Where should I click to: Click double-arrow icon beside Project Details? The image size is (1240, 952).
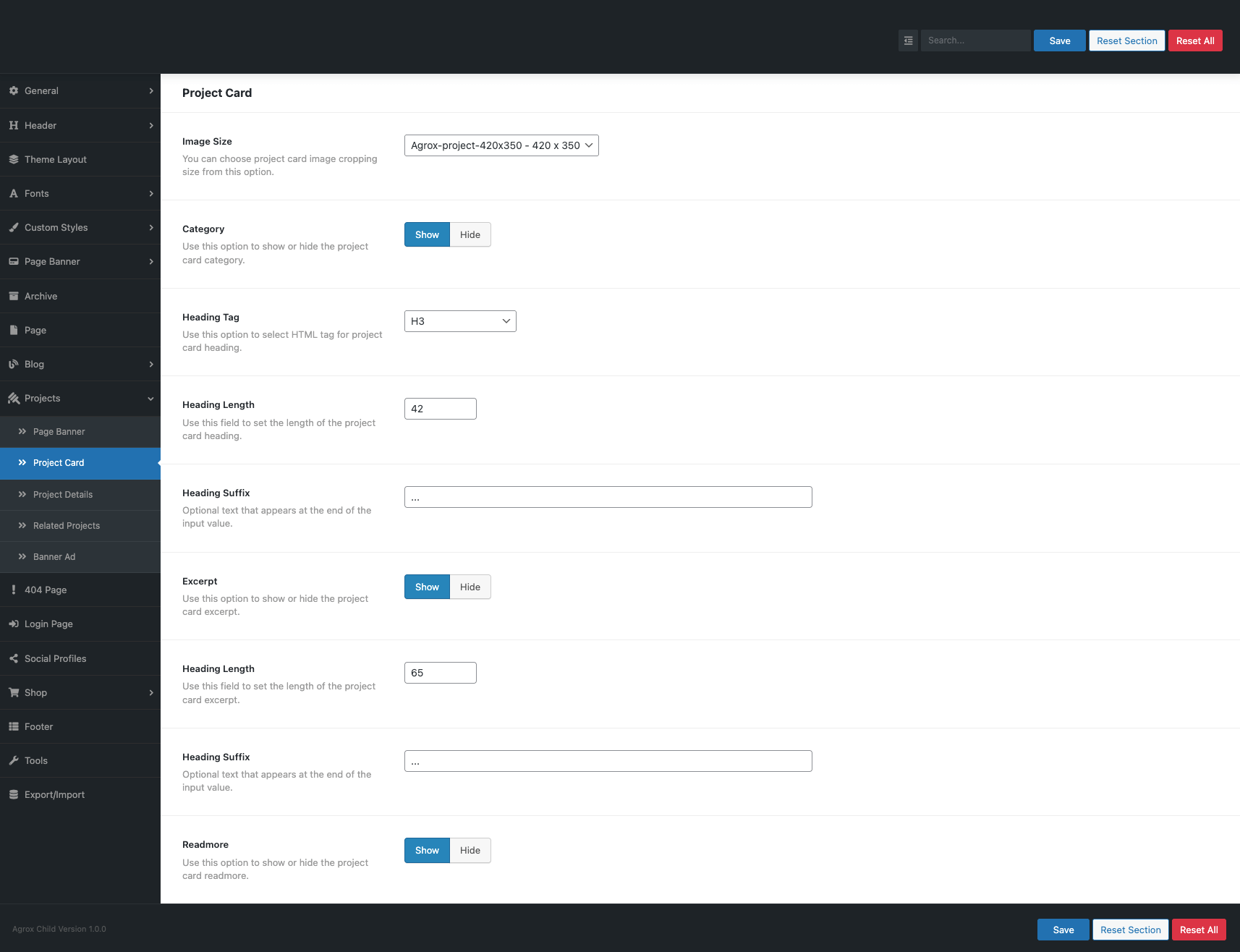pyautogui.click(x=22, y=494)
